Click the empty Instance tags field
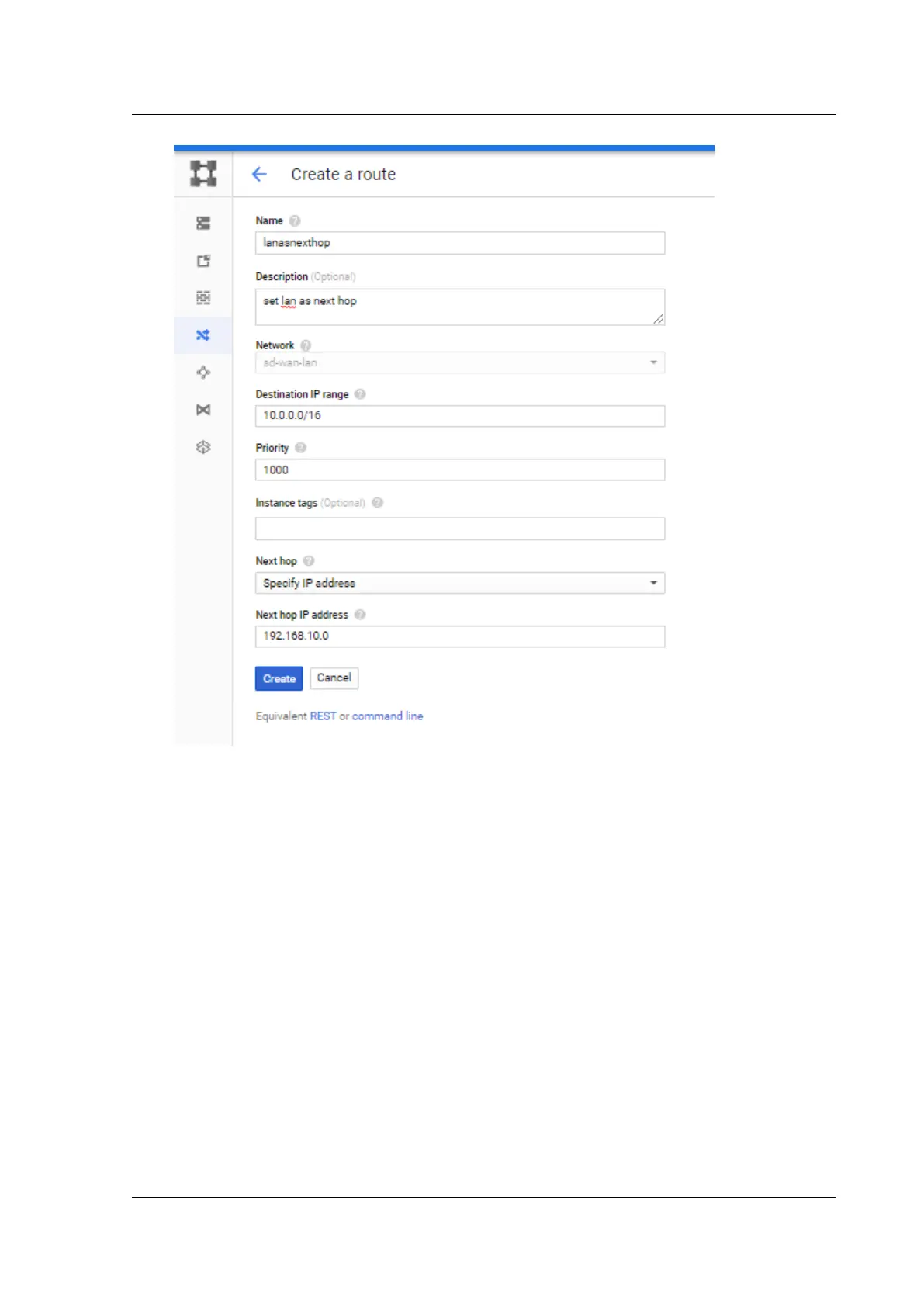Screen dimensions: 924x1307 [x=460, y=529]
